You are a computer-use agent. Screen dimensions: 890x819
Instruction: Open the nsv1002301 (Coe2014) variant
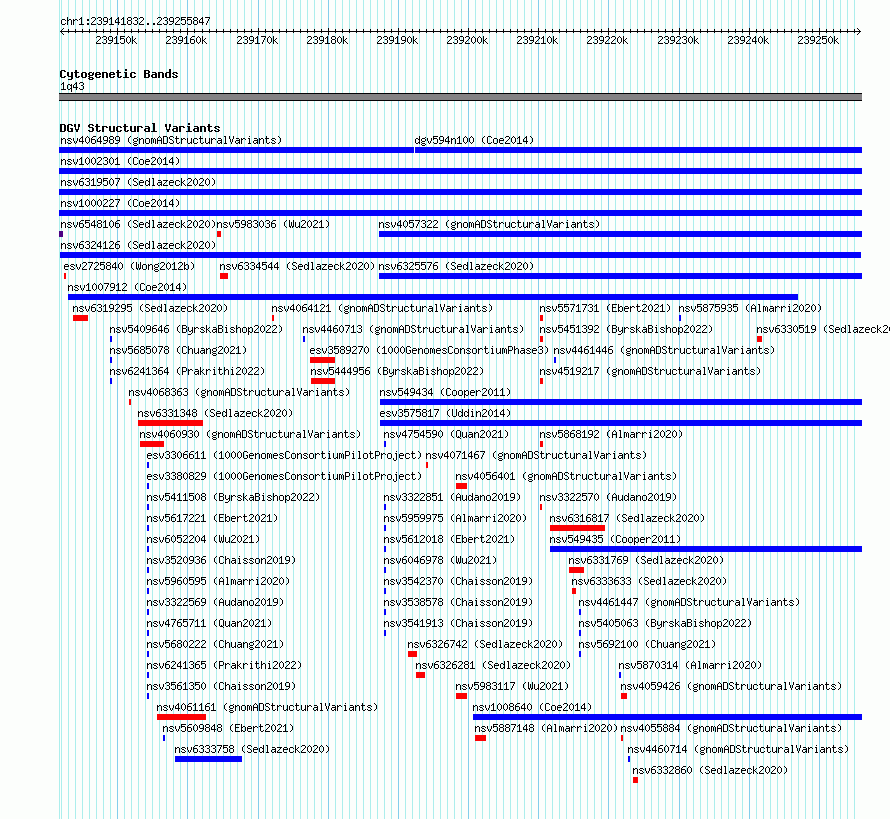[120, 161]
